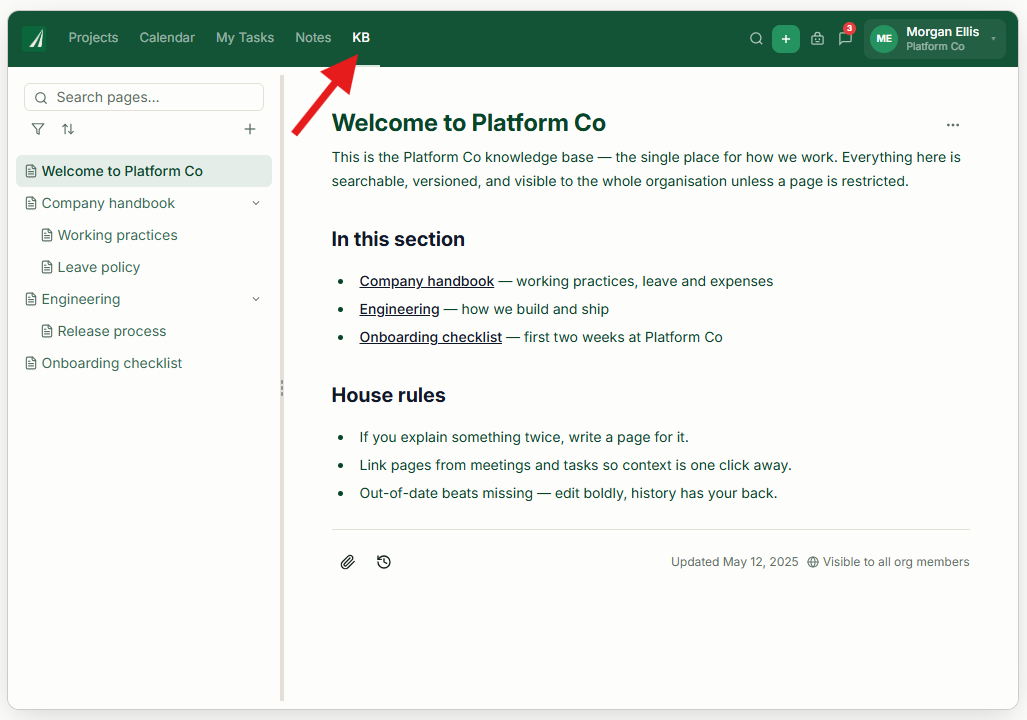1027x720 pixels.
Task: Open the robot assistant icon
Action: coord(817,39)
